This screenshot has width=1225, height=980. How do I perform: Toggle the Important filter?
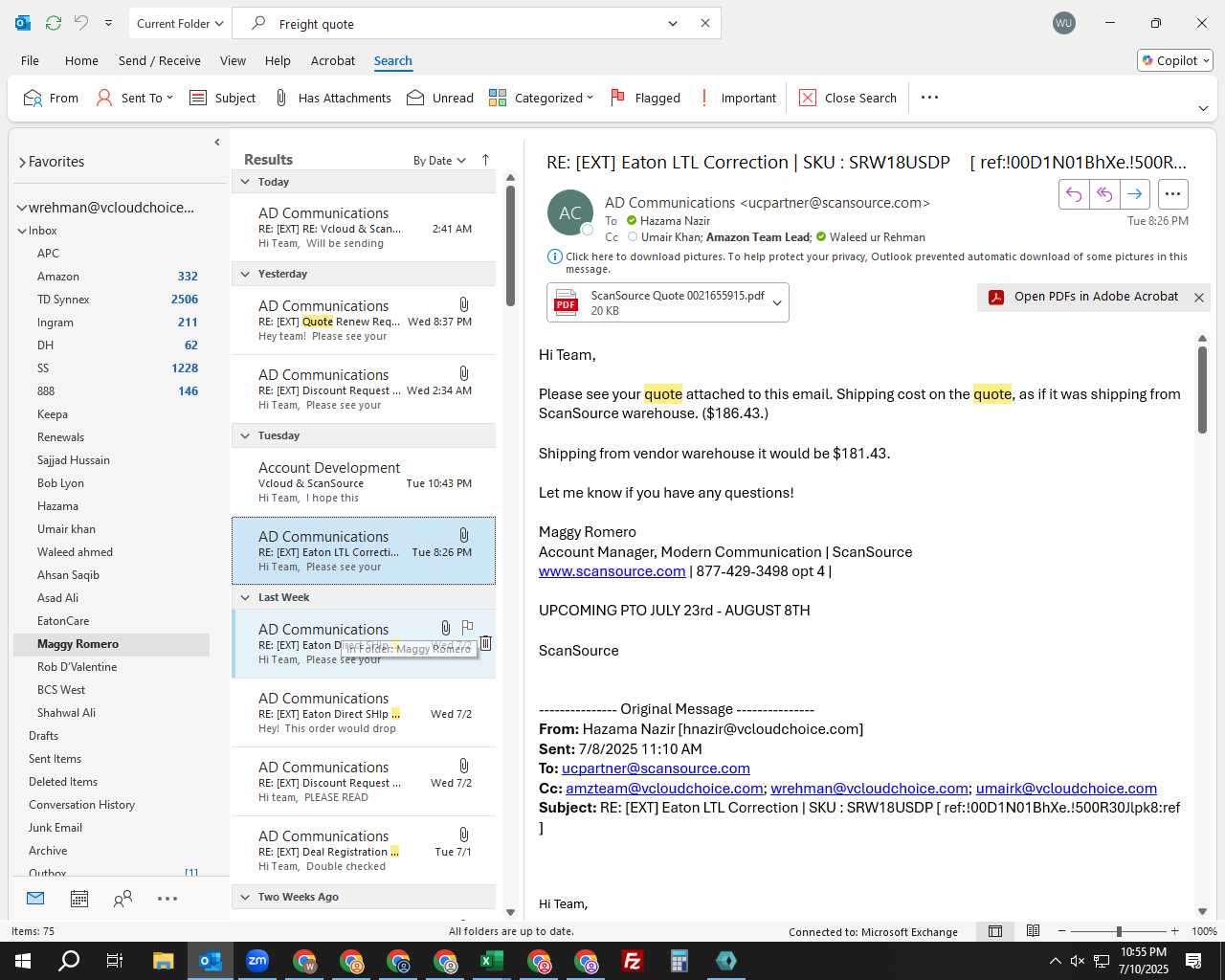pyautogui.click(x=737, y=98)
